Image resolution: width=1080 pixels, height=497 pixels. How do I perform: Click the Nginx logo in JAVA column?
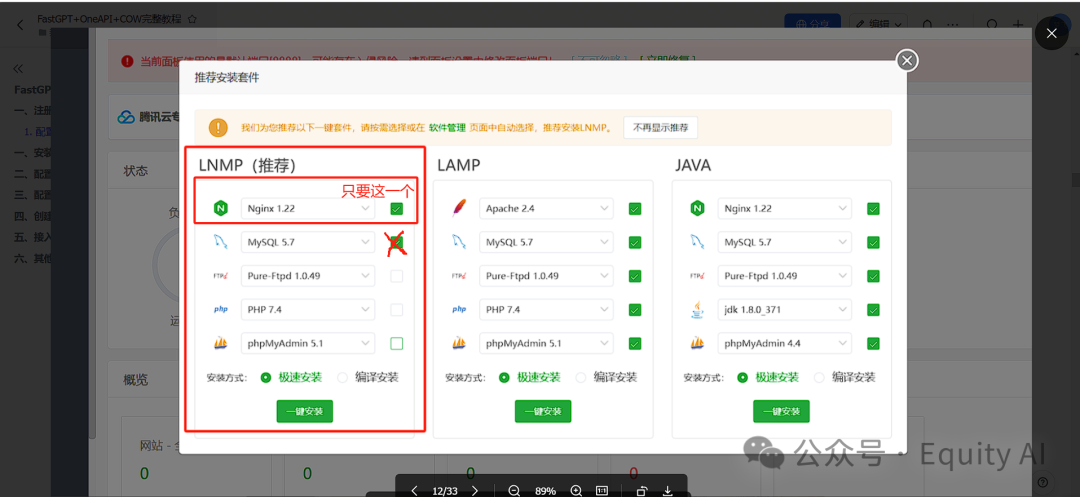pyautogui.click(x=698, y=208)
